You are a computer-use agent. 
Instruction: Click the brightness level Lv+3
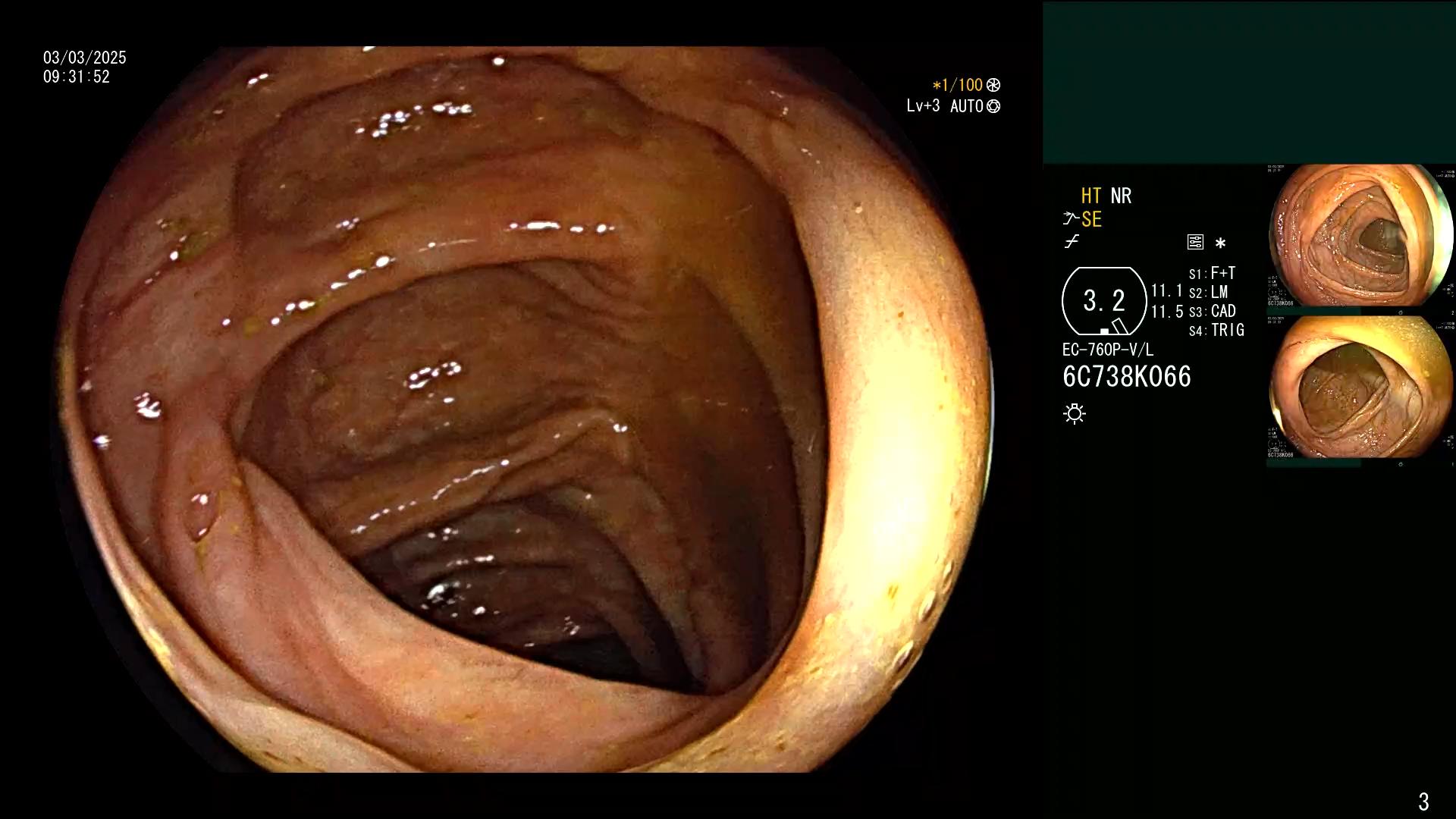click(923, 106)
